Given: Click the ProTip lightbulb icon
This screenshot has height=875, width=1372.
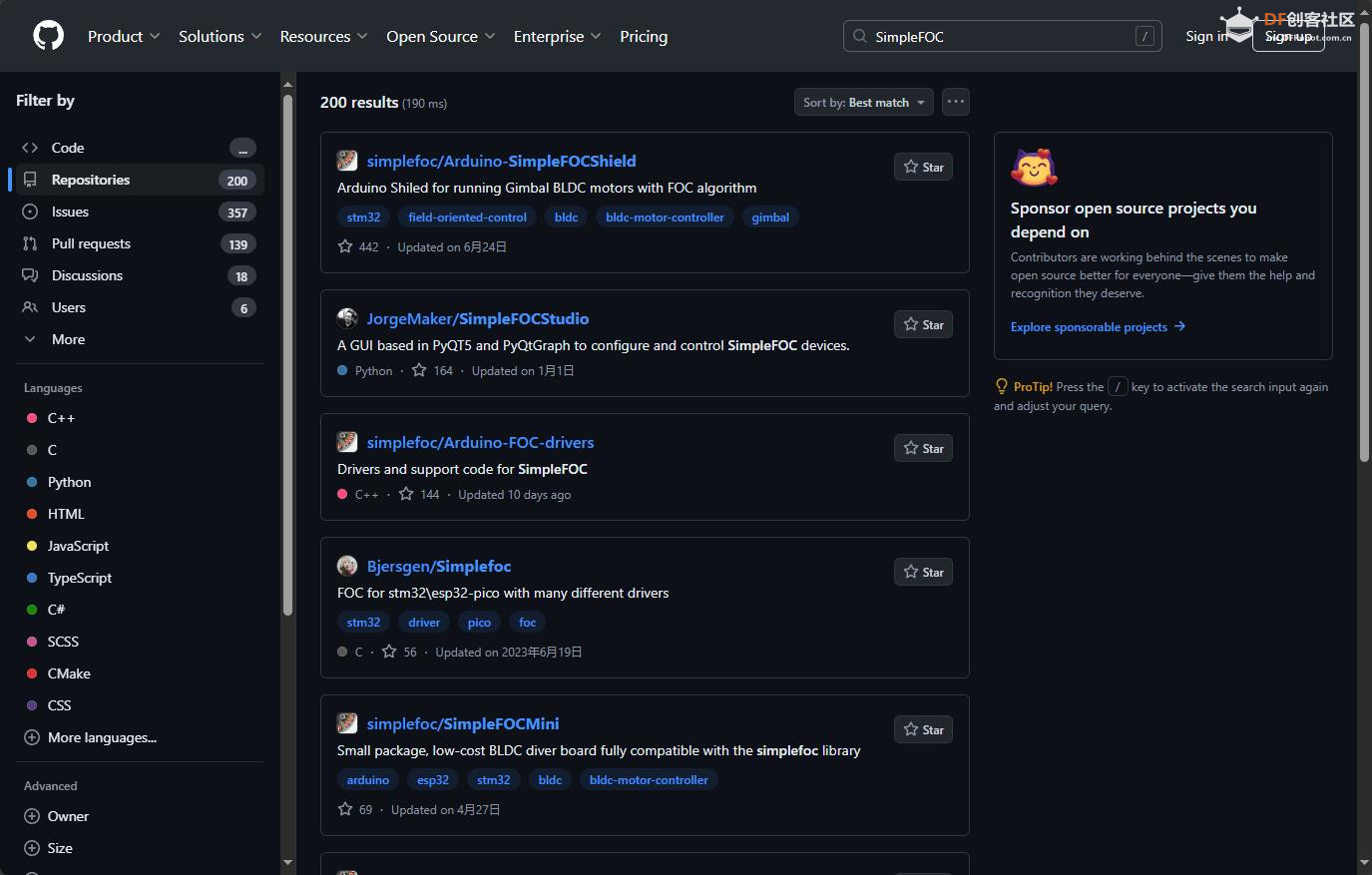Looking at the screenshot, I should tap(1002, 386).
